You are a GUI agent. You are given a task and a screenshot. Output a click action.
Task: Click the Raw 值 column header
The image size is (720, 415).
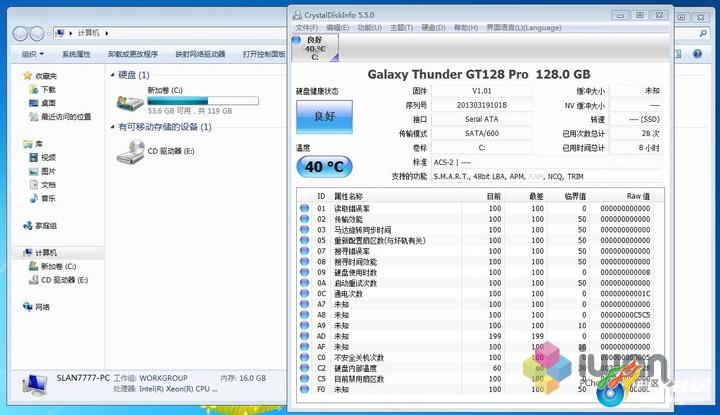coord(638,196)
